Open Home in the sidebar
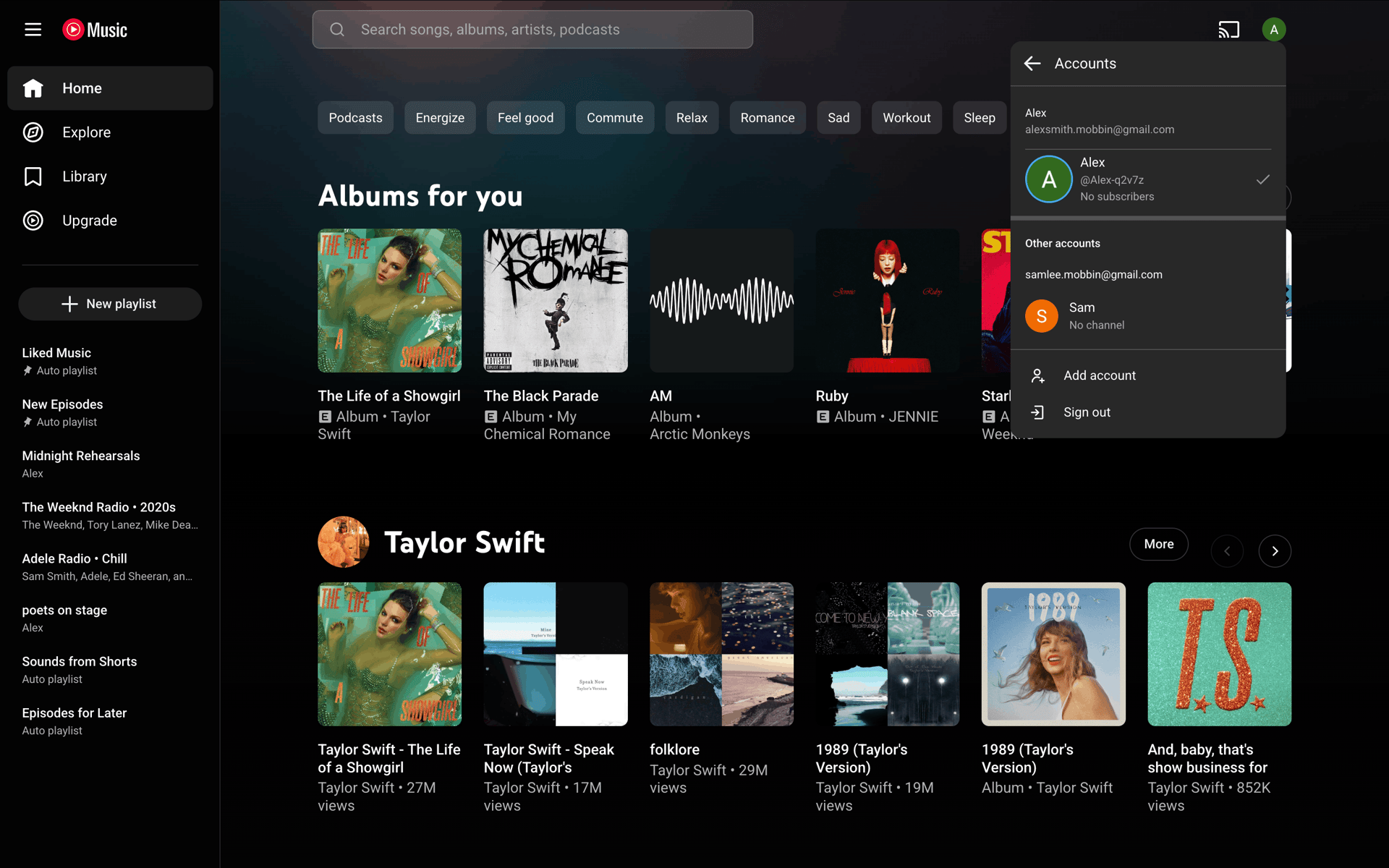Image resolution: width=1389 pixels, height=868 pixels. tap(110, 88)
